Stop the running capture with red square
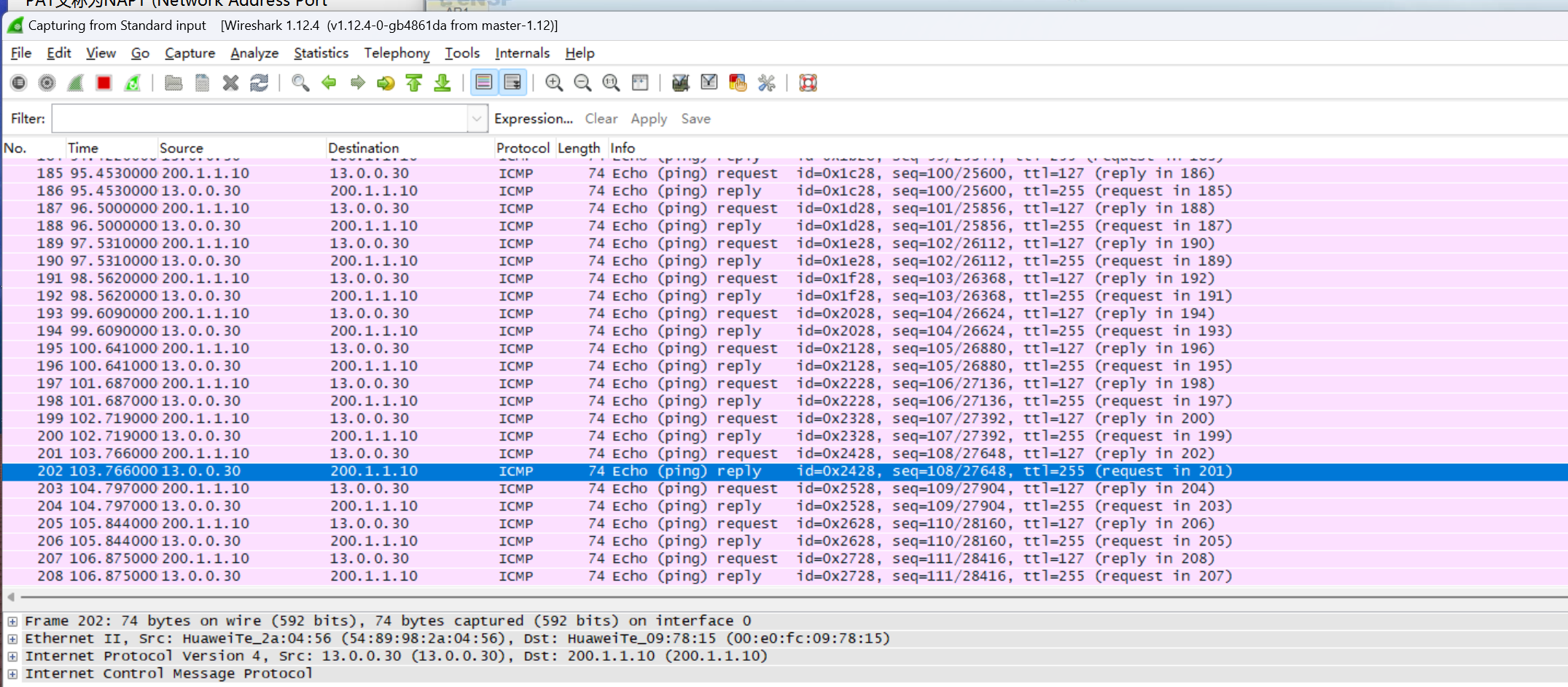Viewport: 1568px width, 687px height. 104,83
